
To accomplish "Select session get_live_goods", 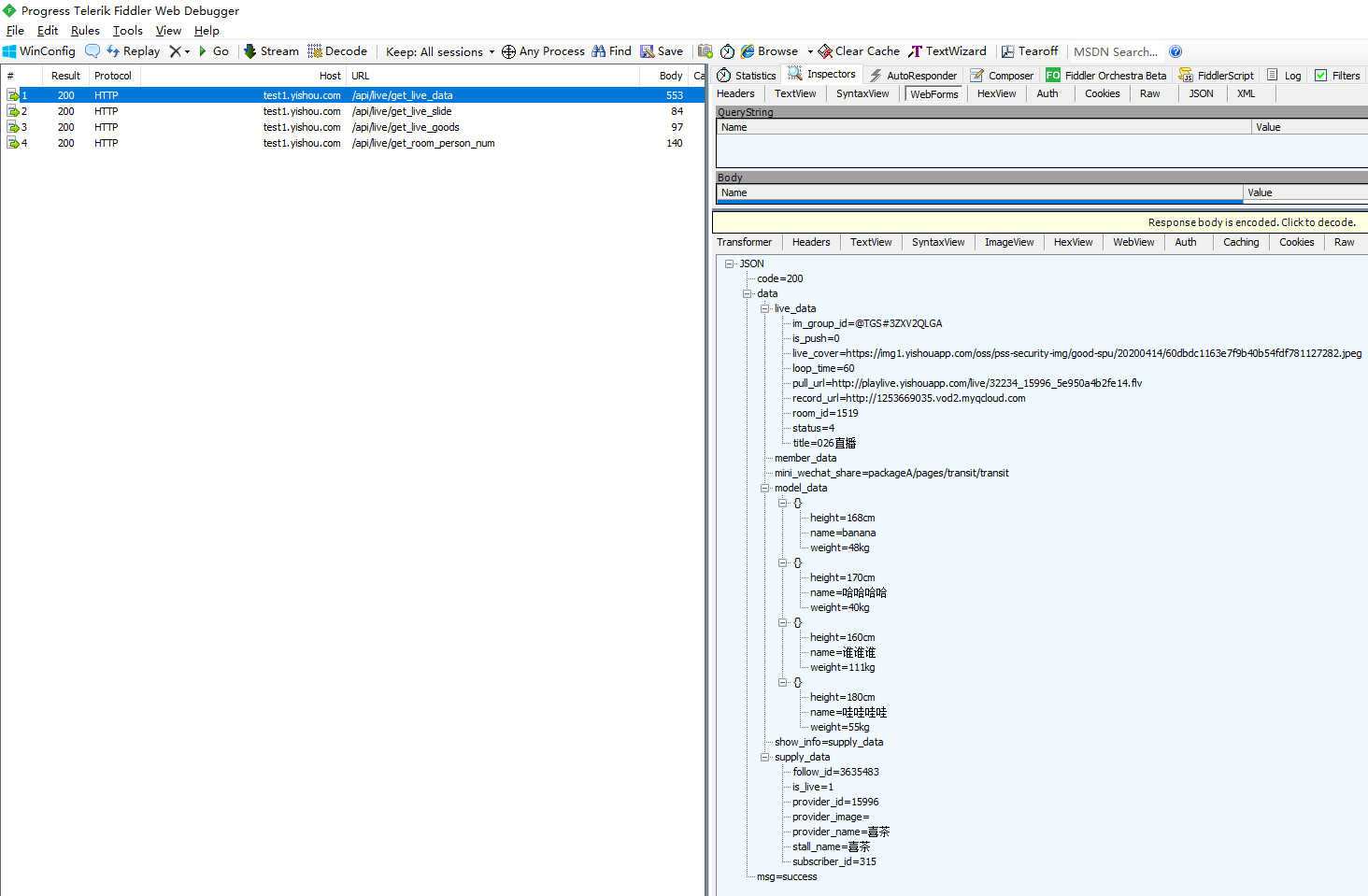I will coord(352,127).
